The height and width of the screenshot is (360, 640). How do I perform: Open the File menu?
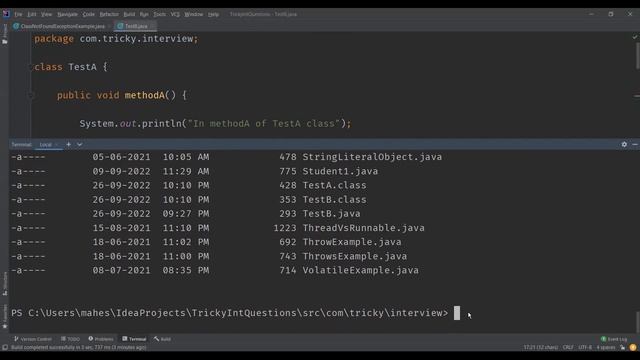18,14
